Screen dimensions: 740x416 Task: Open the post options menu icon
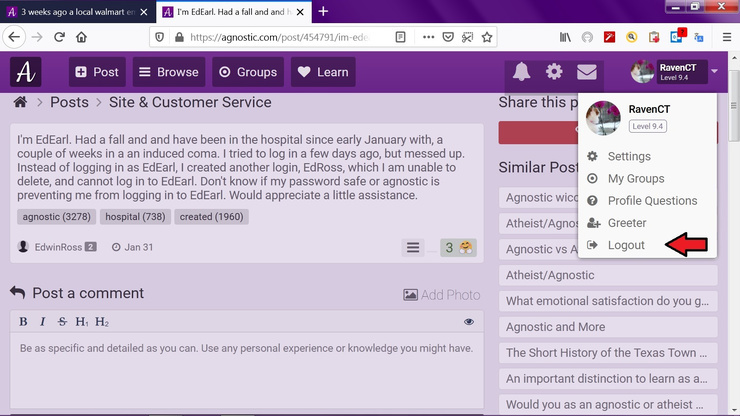pyautogui.click(x=413, y=247)
